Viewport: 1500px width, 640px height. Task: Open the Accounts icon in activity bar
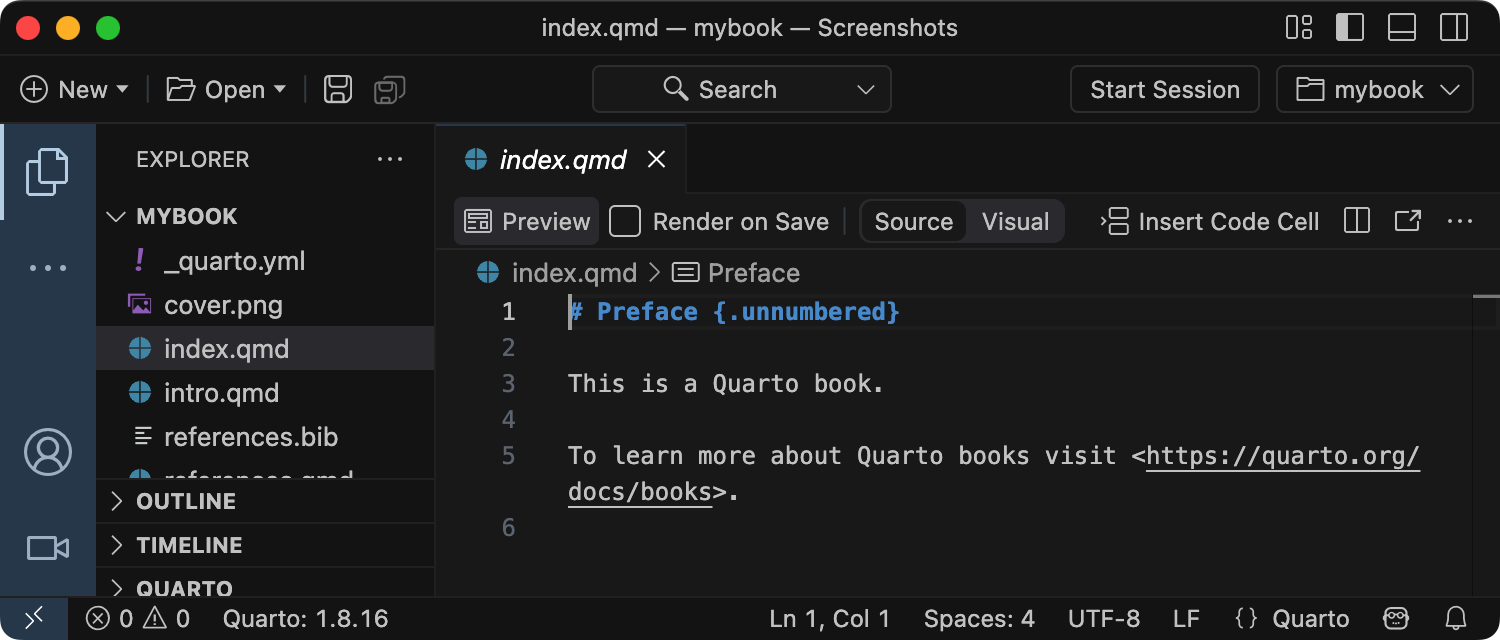pyautogui.click(x=47, y=452)
